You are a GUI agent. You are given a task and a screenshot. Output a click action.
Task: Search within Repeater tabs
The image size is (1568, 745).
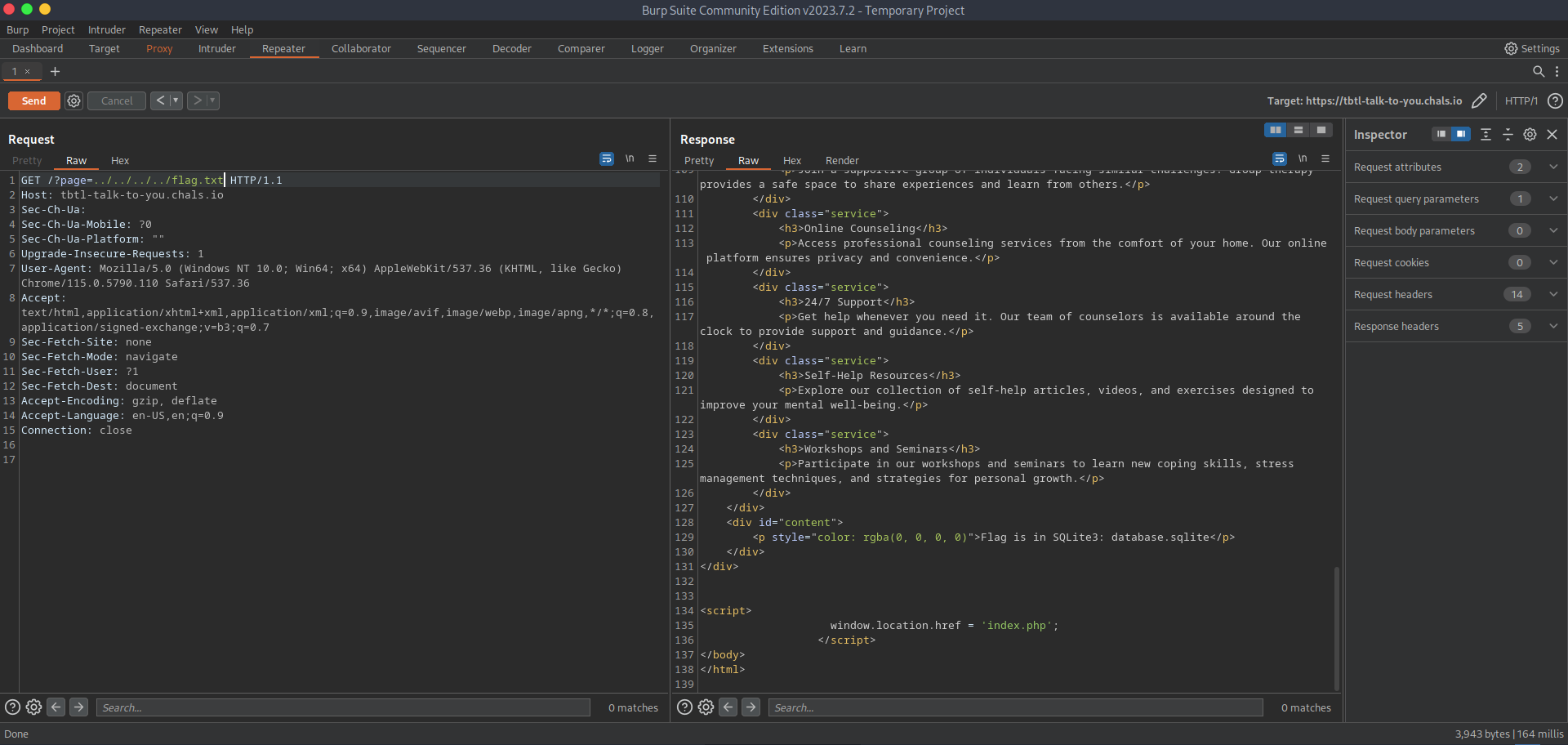(x=1539, y=72)
